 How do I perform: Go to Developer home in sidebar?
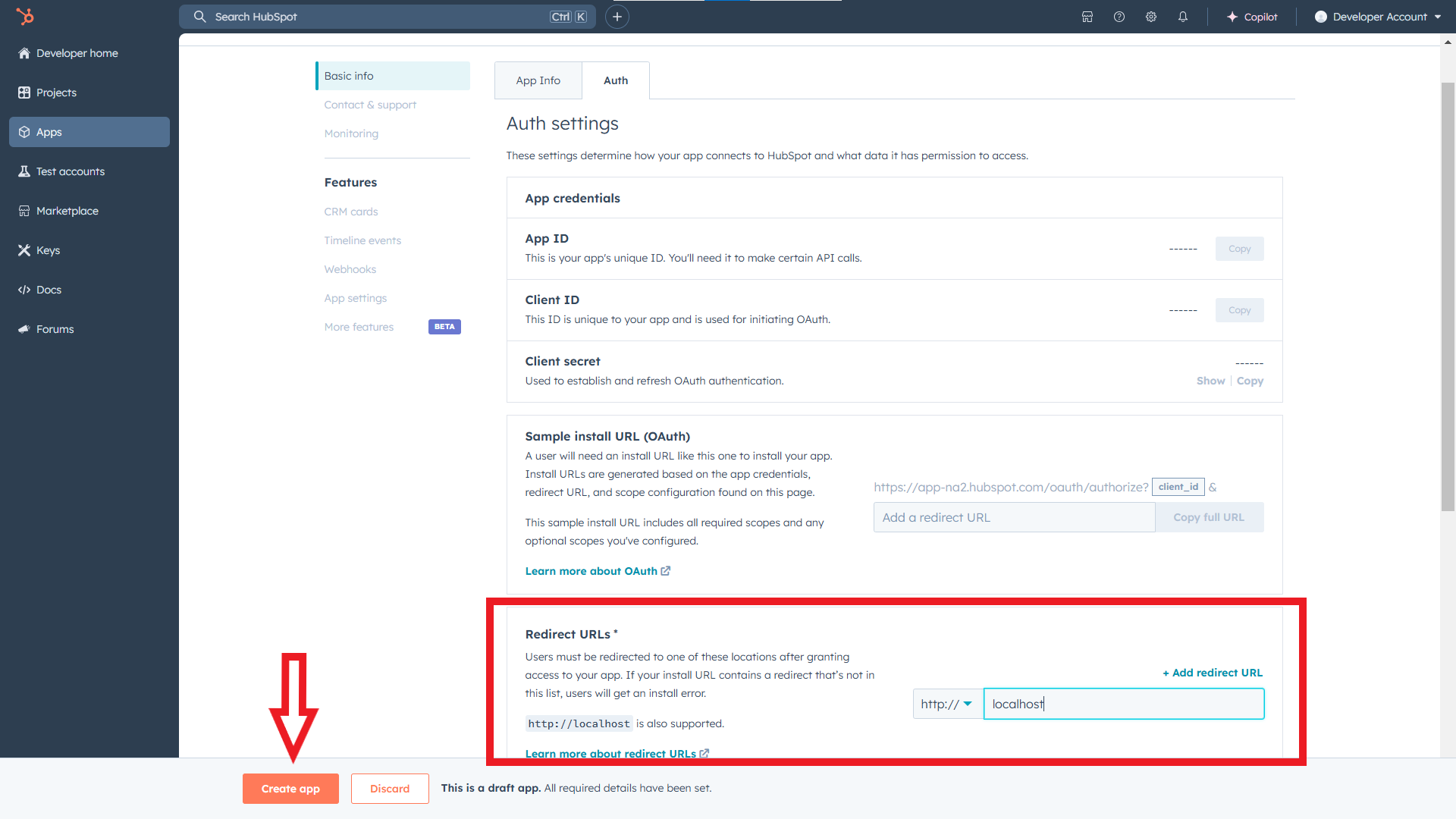point(77,53)
